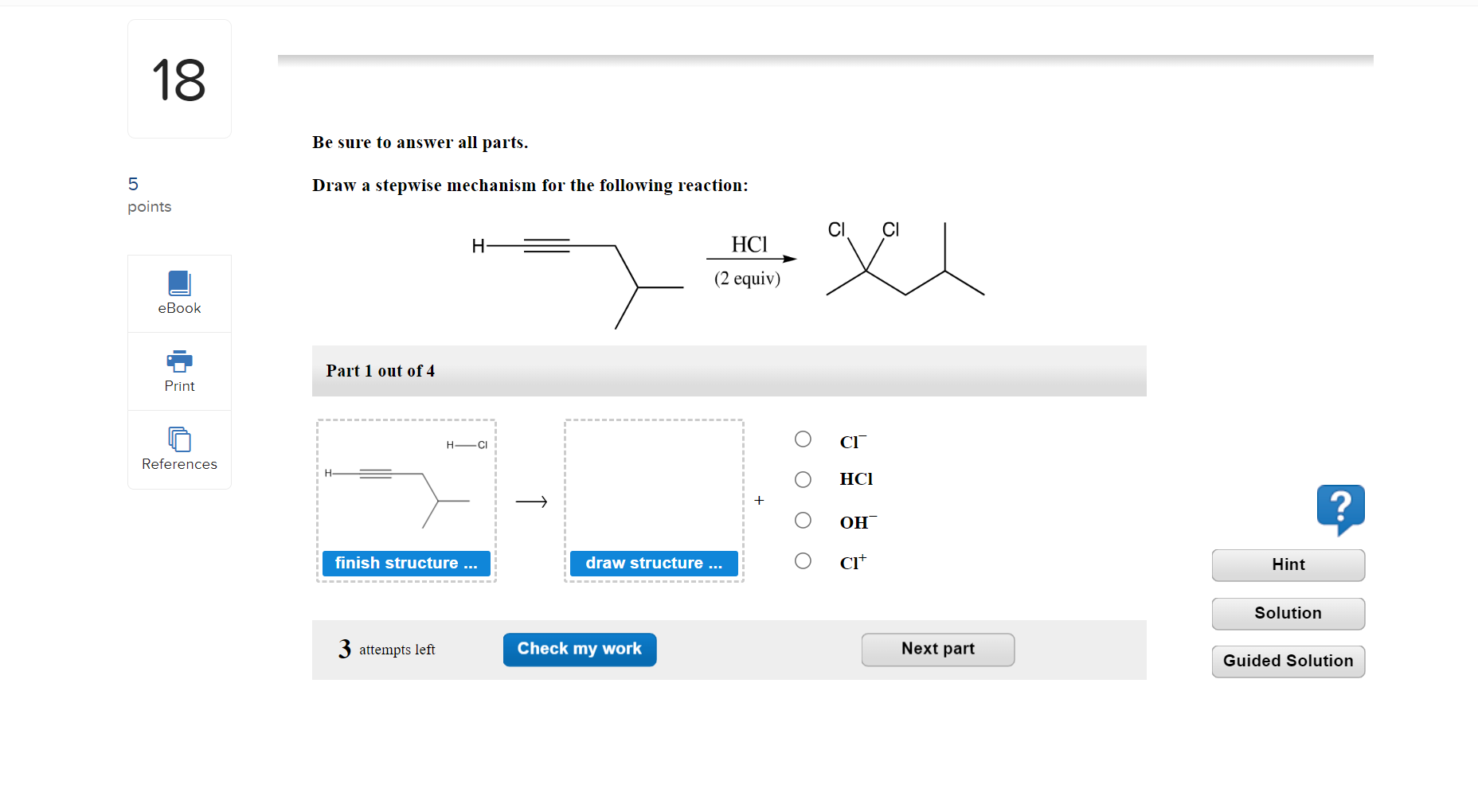Image resolution: width=1478 pixels, height=812 pixels.
Task: Advance with the Next part button
Action: tap(937, 649)
